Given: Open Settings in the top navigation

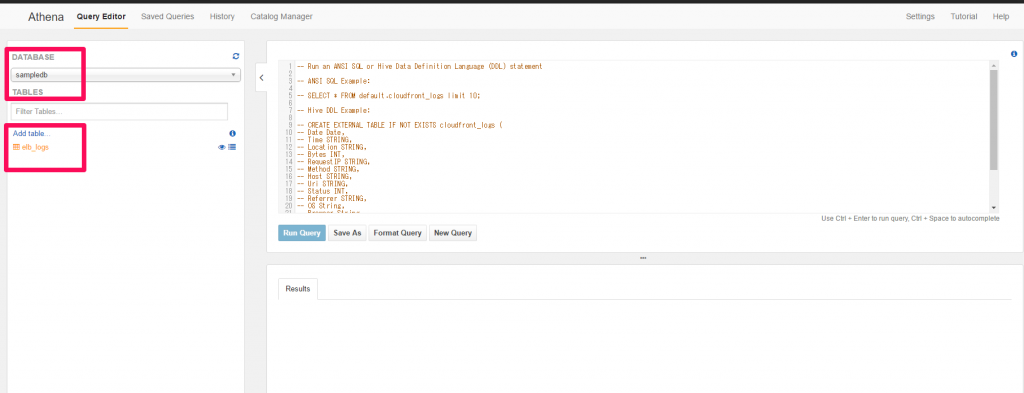Looking at the screenshot, I should point(920,16).
